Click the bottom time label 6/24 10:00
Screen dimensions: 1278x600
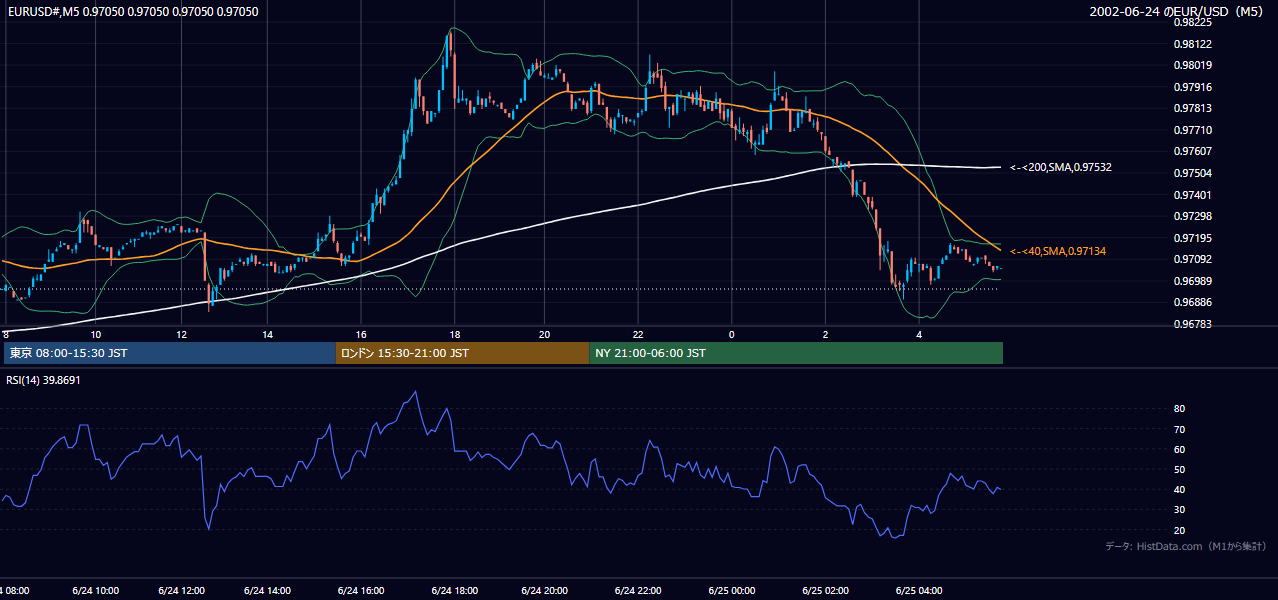(96, 590)
